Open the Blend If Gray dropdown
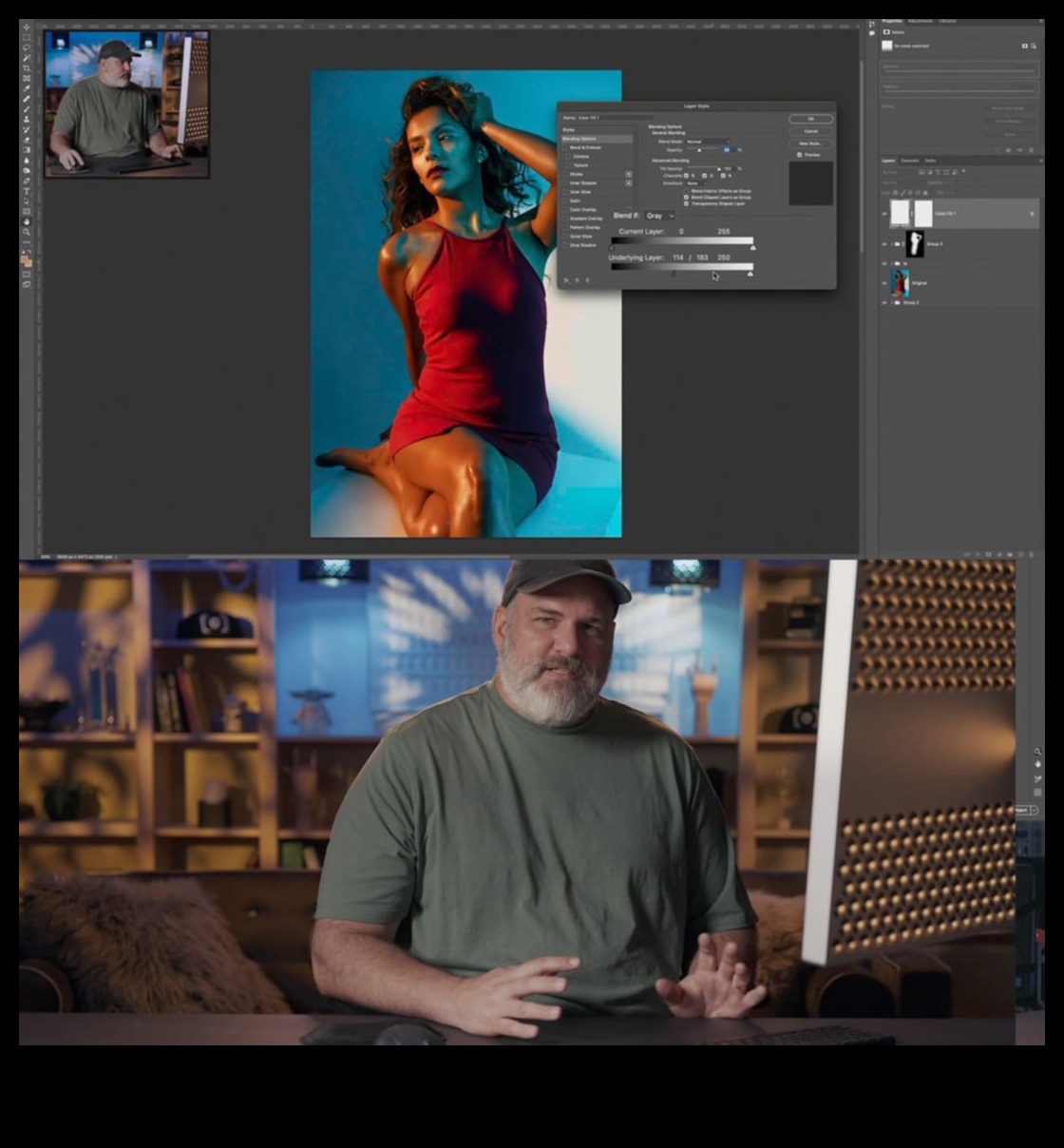Viewport: 1064px width, 1148px height. (x=658, y=216)
